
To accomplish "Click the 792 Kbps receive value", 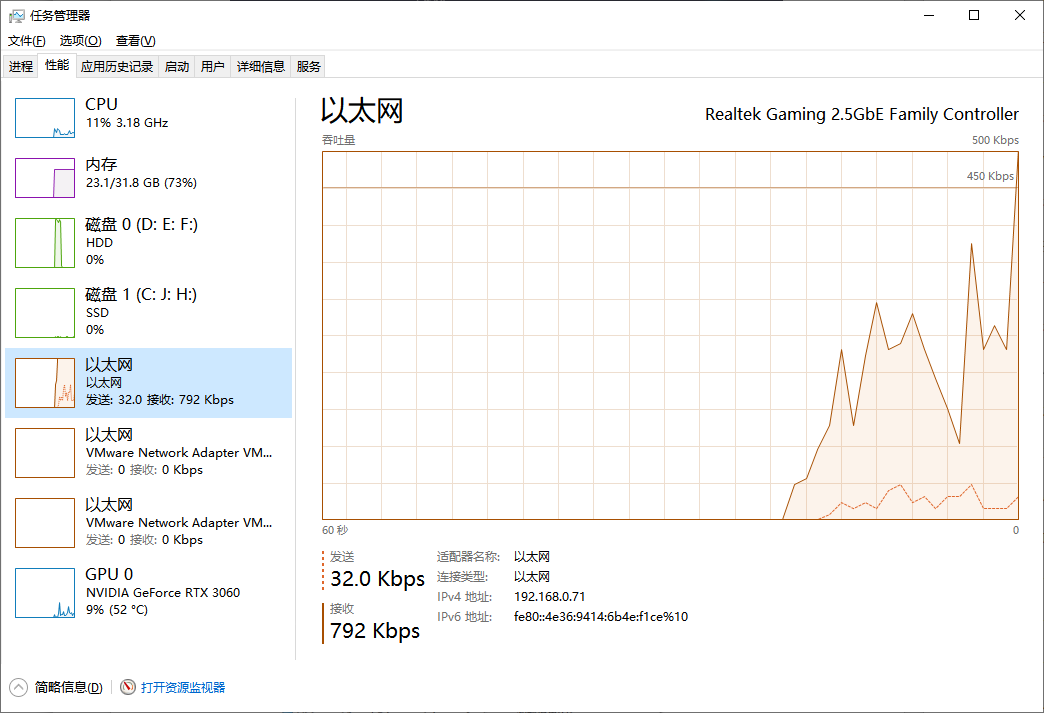I will tap(375, 630).
